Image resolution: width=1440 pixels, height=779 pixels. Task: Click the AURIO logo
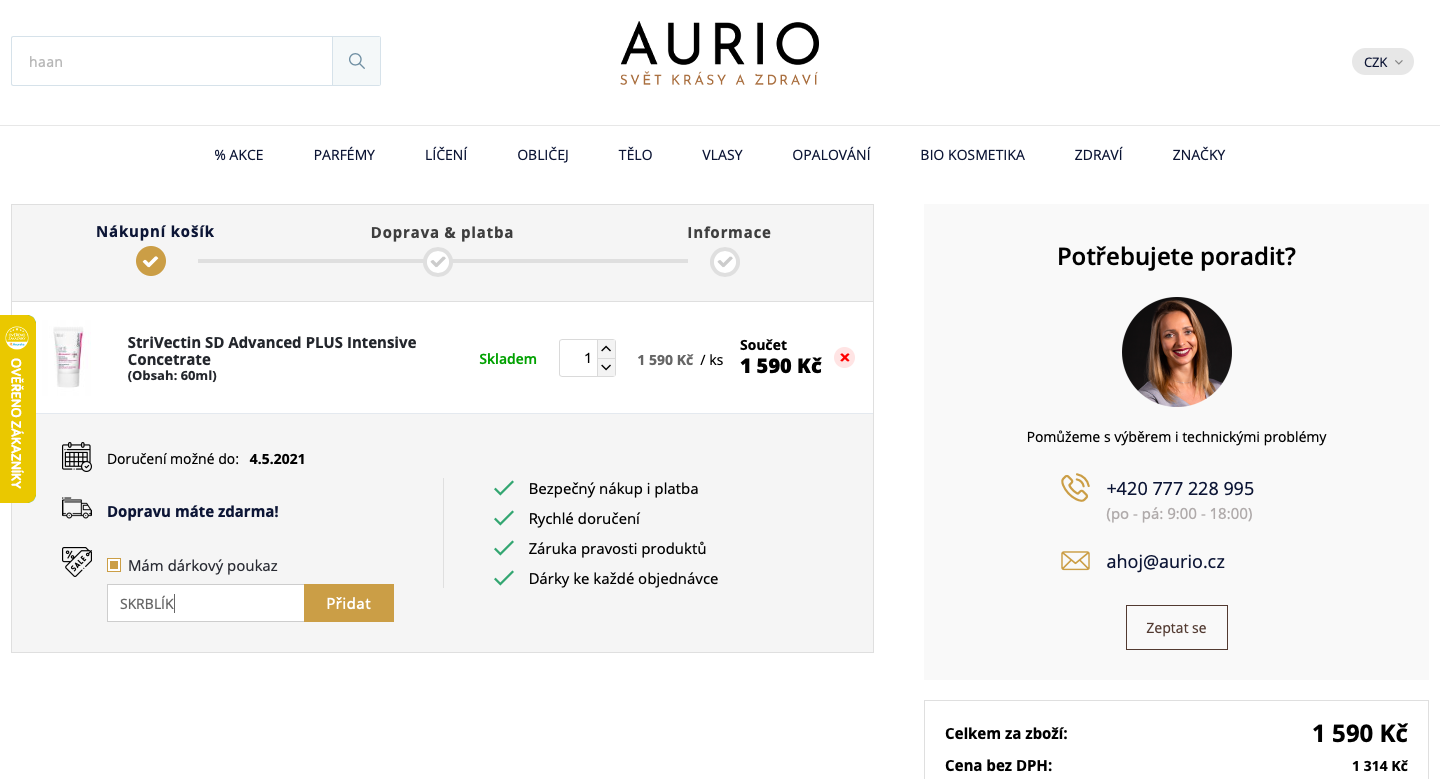[719, 54]
